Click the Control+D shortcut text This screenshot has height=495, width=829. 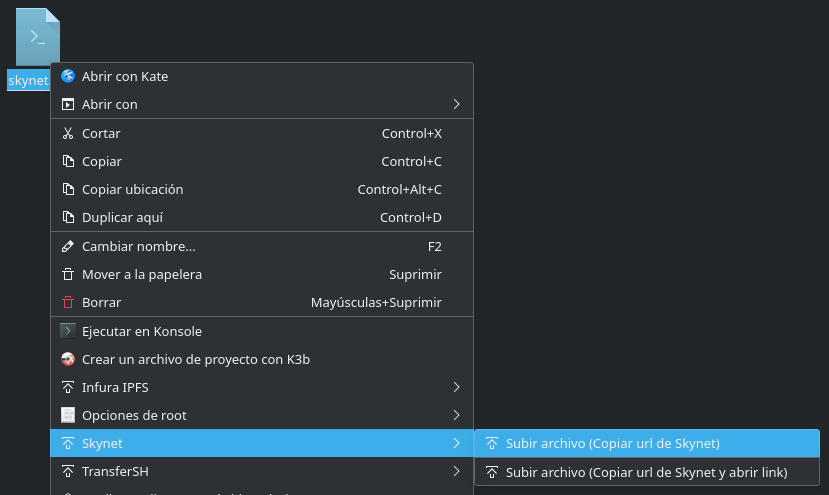click(411, 217)
